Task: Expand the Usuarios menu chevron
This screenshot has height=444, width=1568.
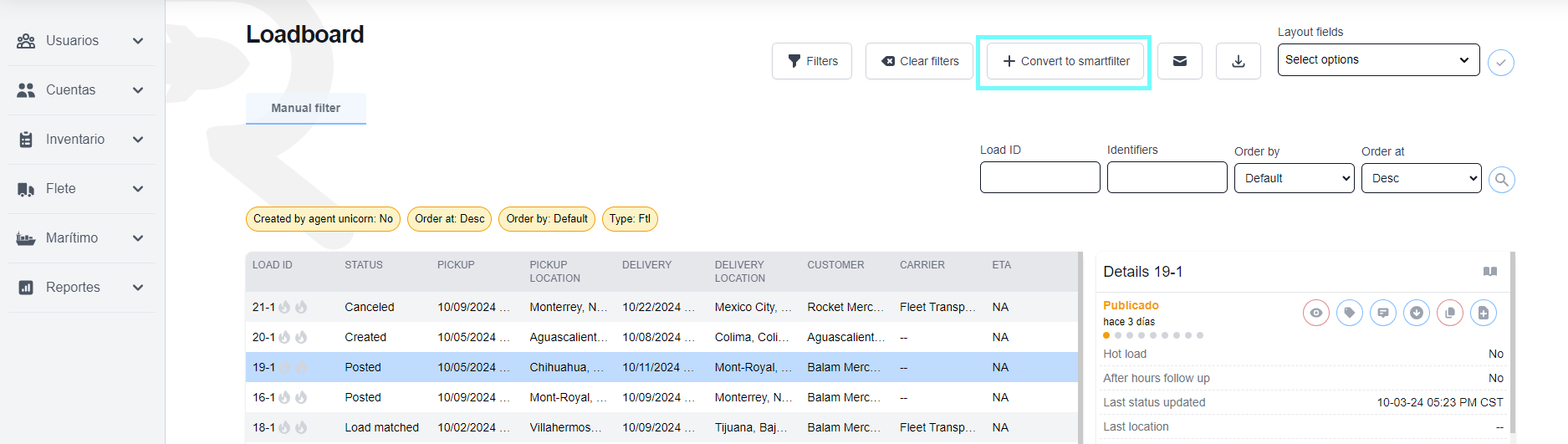Action: tap(138, 41)
